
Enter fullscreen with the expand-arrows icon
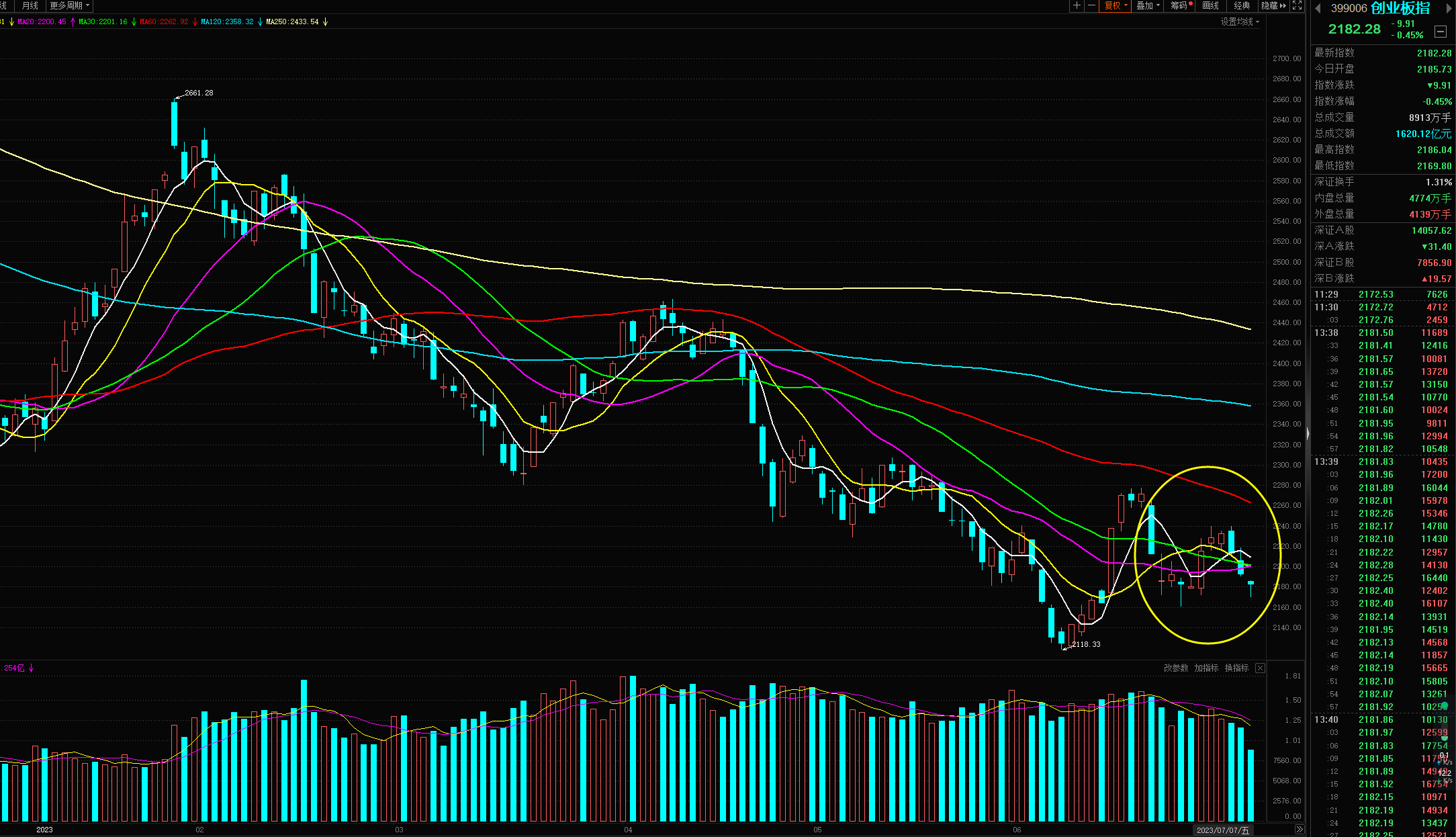click(1298, 5)
